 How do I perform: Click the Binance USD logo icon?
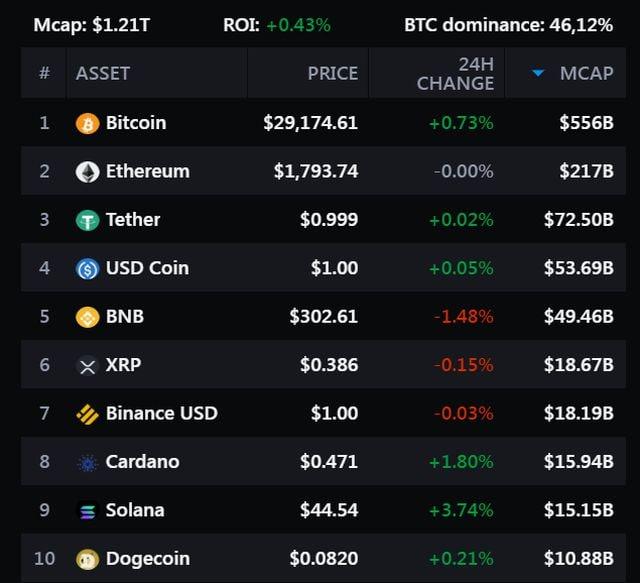pos(87,414)
